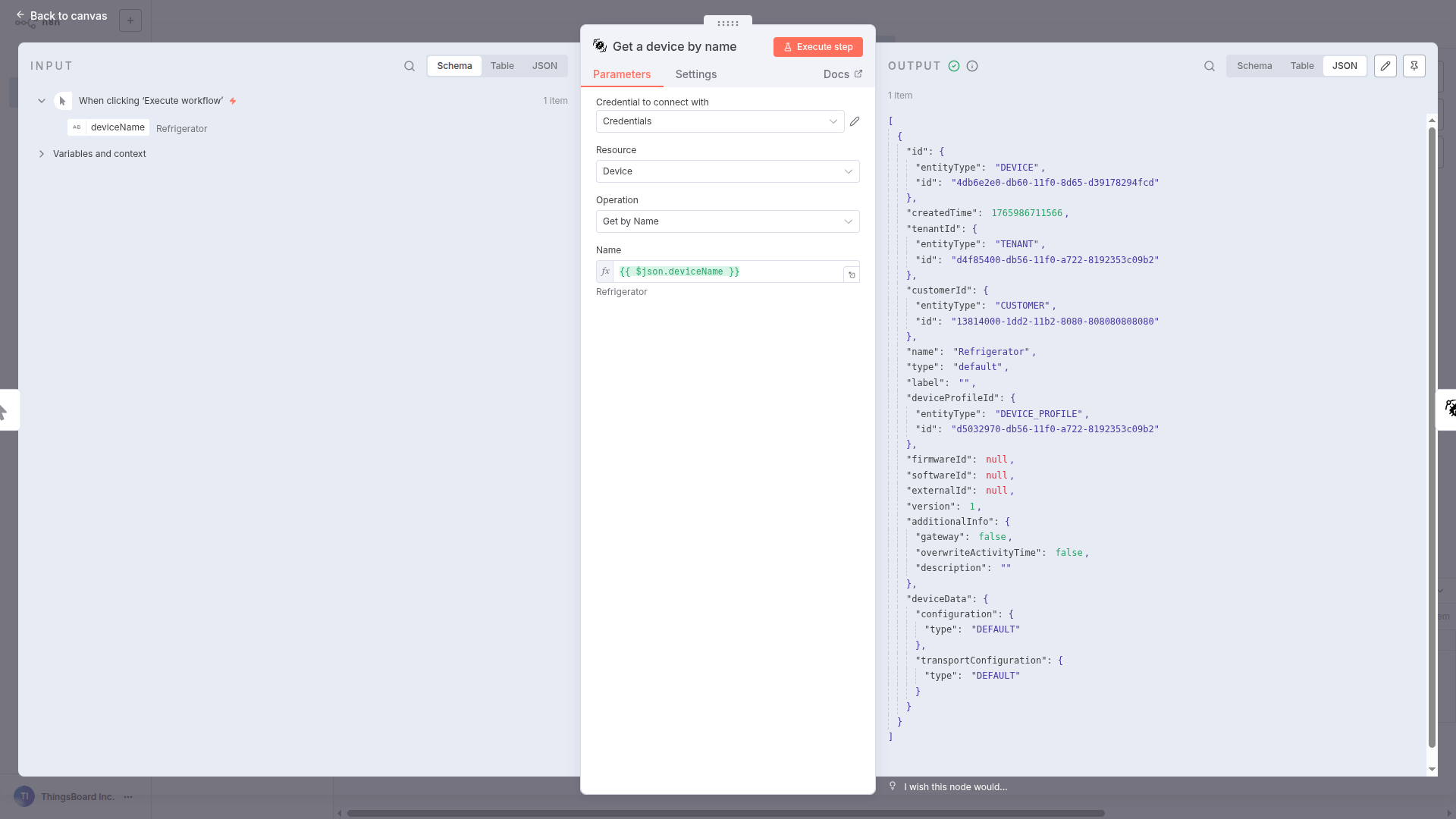Edit output with pencil icon
The image size is (1456, 819).
(x=1385, y=66)
